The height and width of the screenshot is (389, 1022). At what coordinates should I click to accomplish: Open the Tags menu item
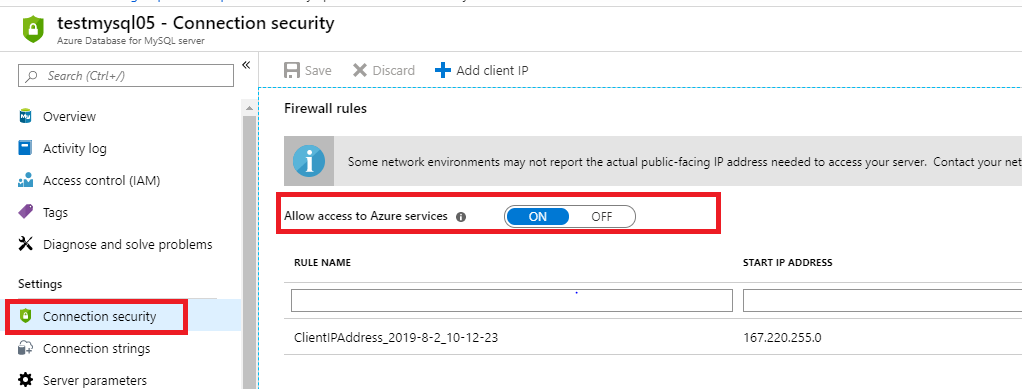[x=55, y=212]
